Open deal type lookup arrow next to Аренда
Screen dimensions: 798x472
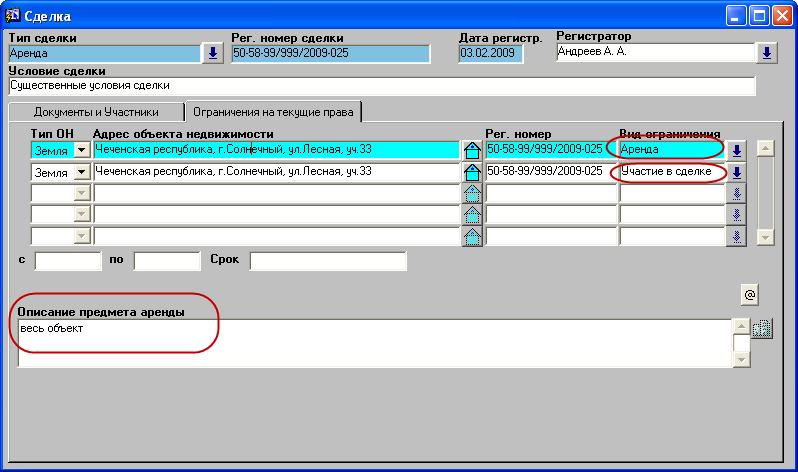[x=213, y=53]
